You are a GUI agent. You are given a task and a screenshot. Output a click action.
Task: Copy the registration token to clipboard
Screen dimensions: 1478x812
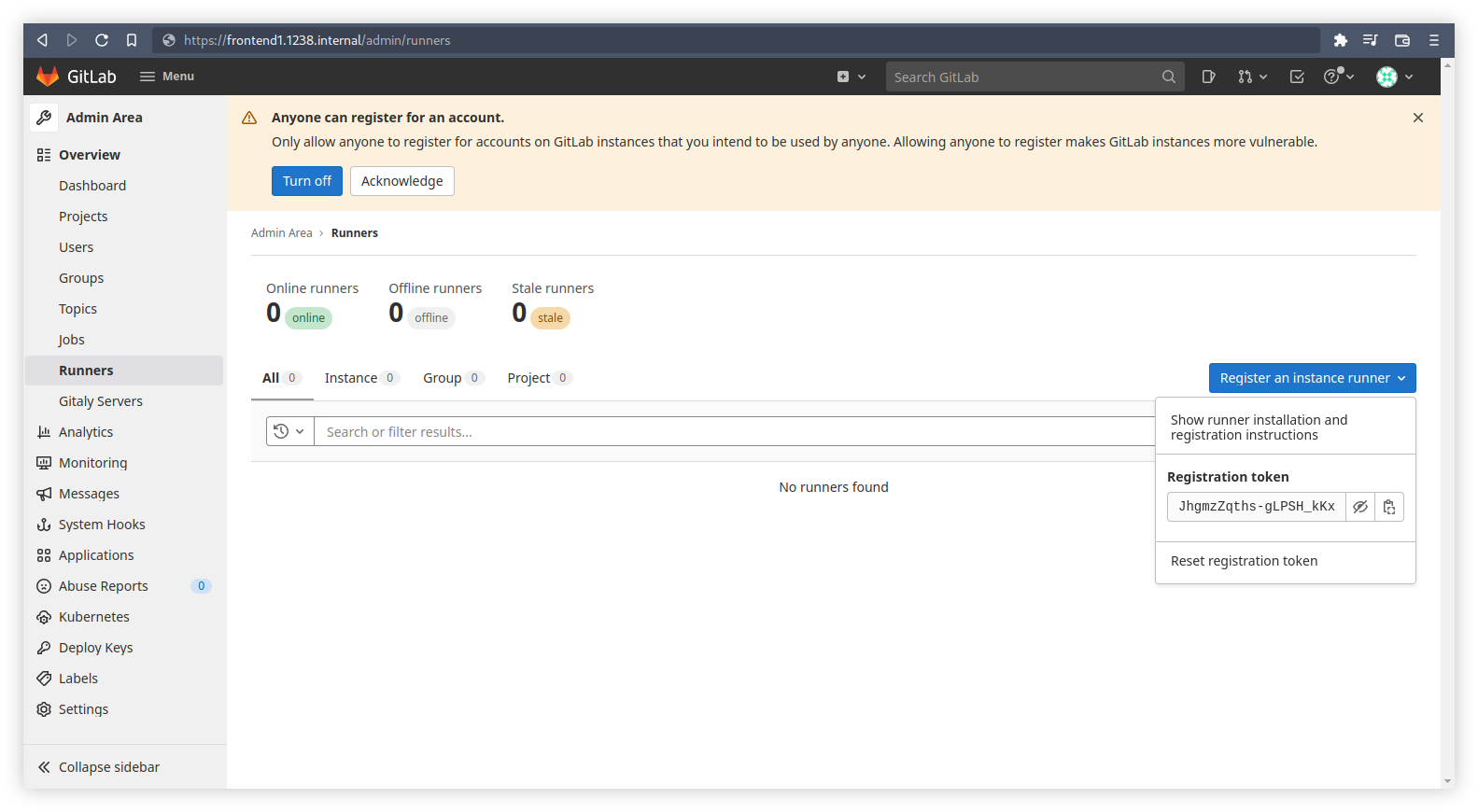coord(1389,507)
